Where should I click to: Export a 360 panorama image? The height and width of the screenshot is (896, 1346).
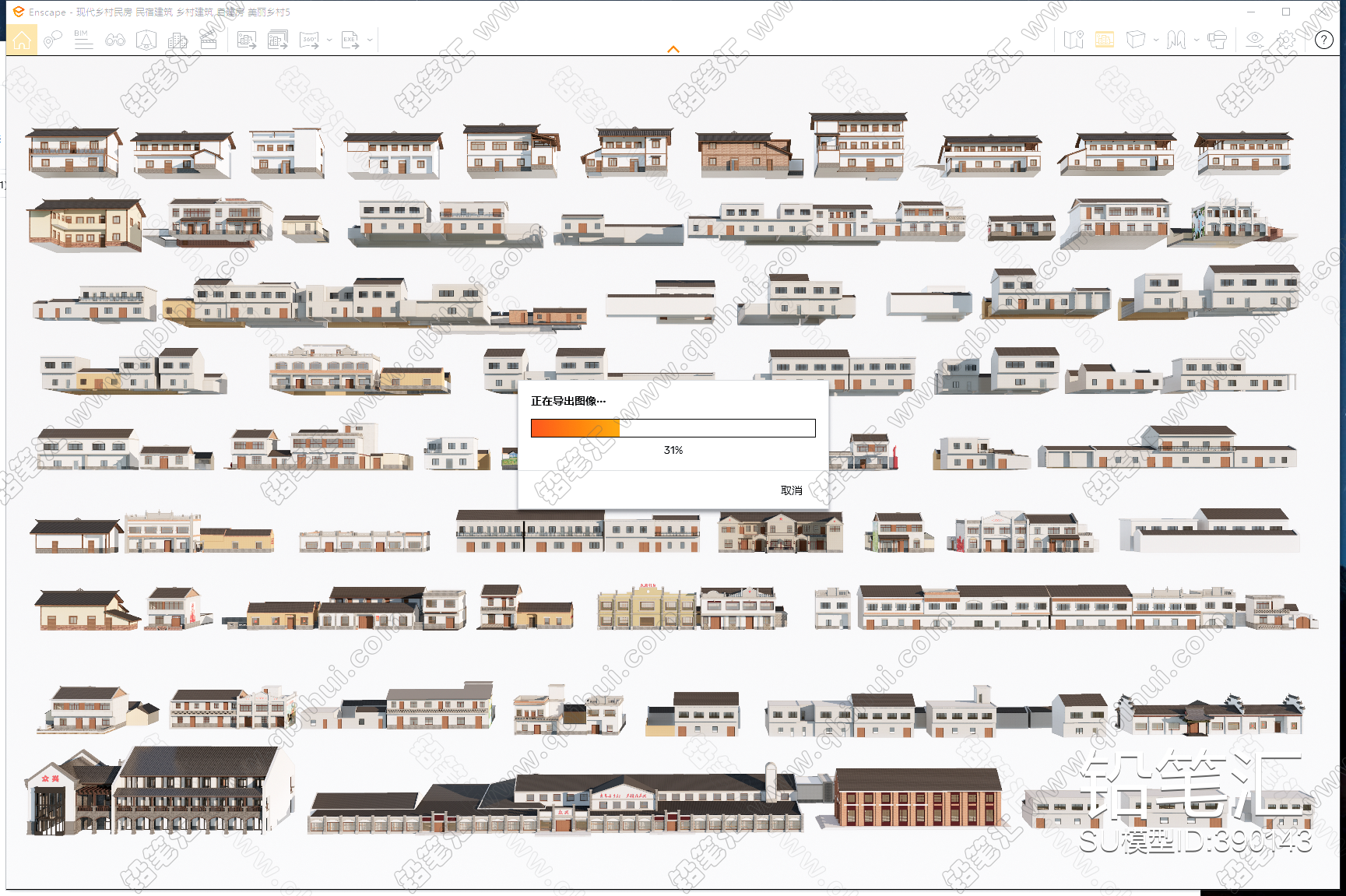pos(310,40)
